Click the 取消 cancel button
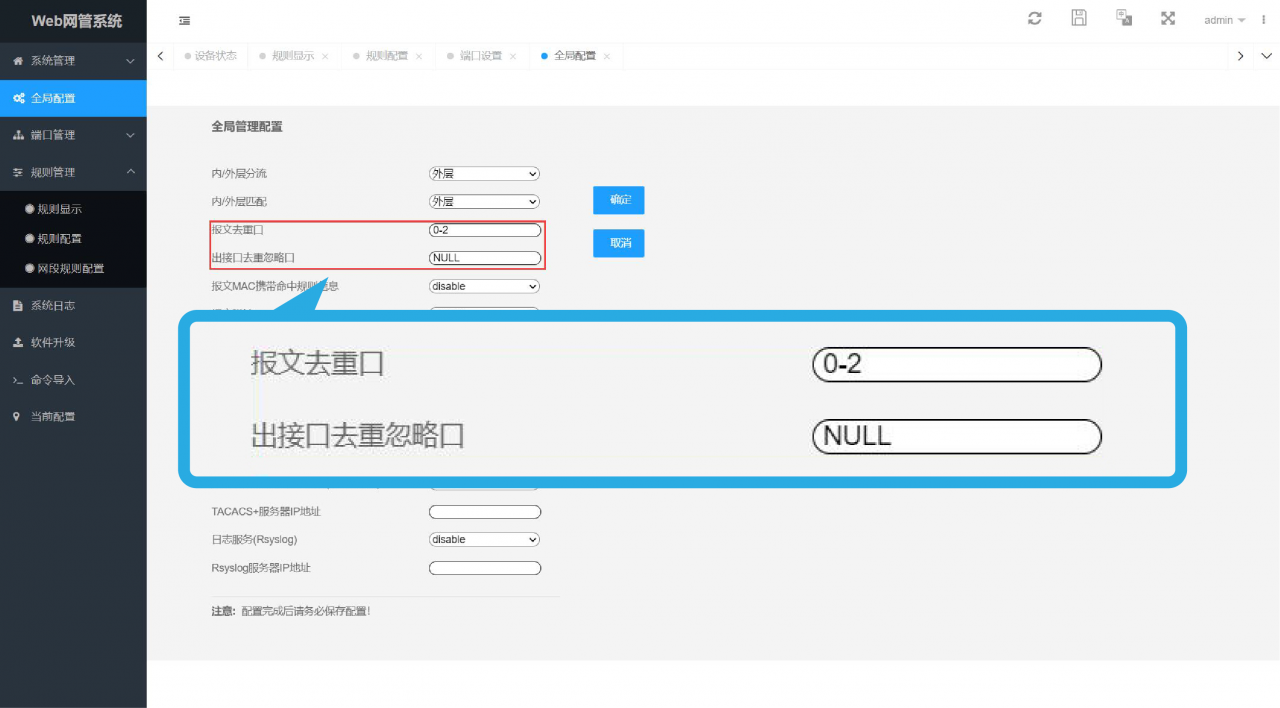This screenshot has height=708, width=1280. point(619,243)
